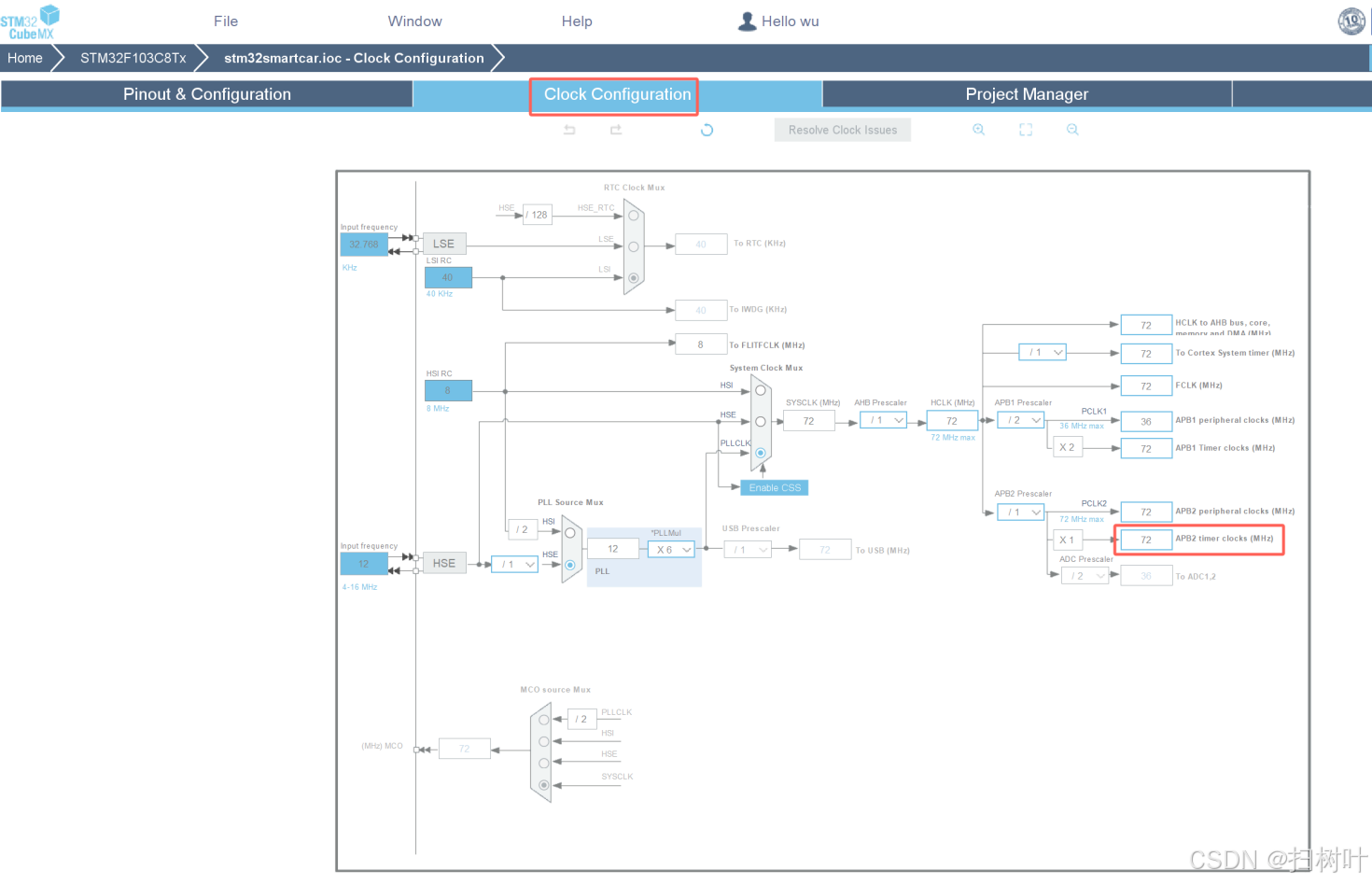Screen dimensions: 1372x884
Task: Open the File menu
Action: point(226,21)
